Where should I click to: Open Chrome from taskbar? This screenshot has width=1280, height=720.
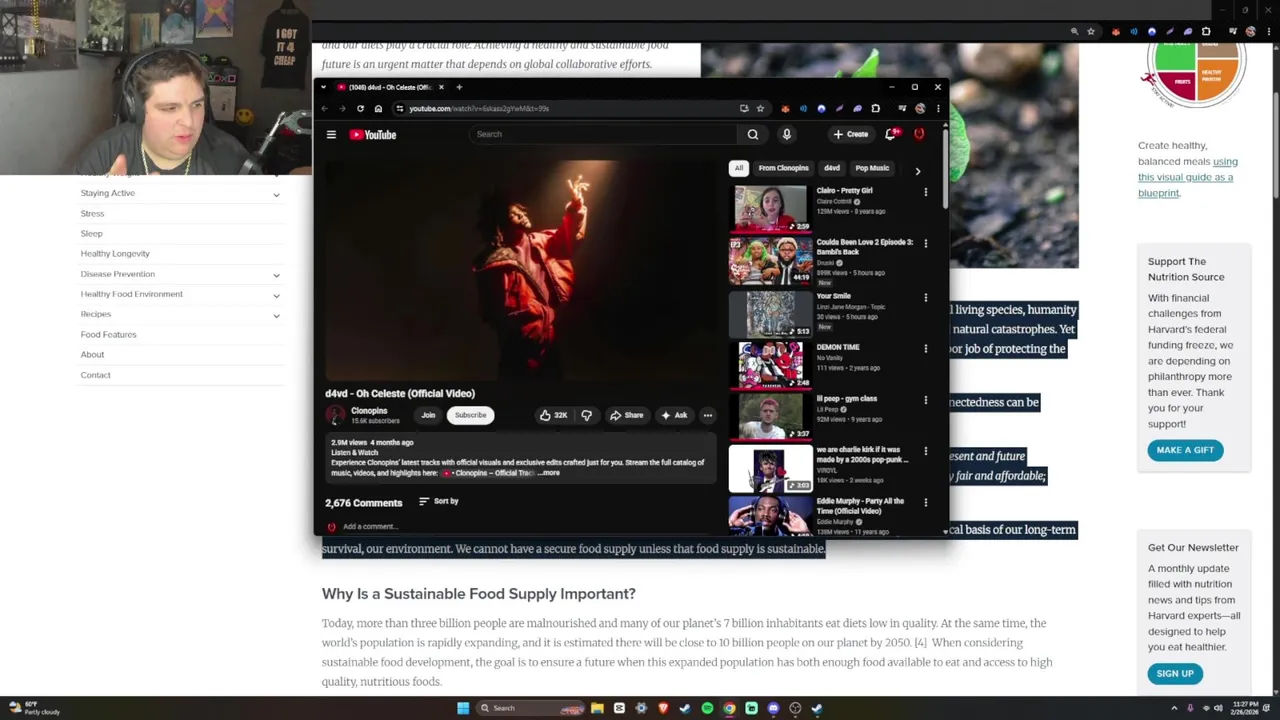(x=729, y=708)
